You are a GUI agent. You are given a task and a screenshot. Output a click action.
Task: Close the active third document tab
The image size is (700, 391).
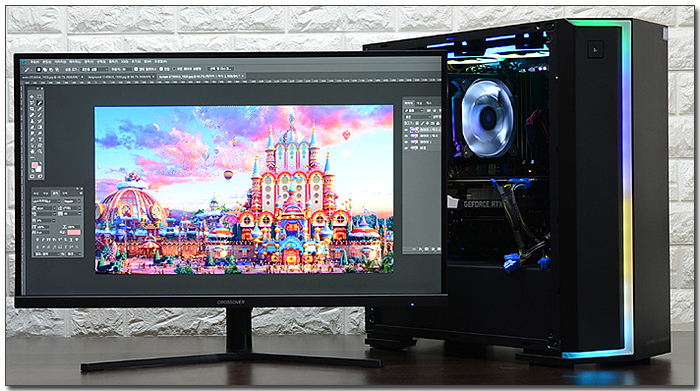point(242,76)
